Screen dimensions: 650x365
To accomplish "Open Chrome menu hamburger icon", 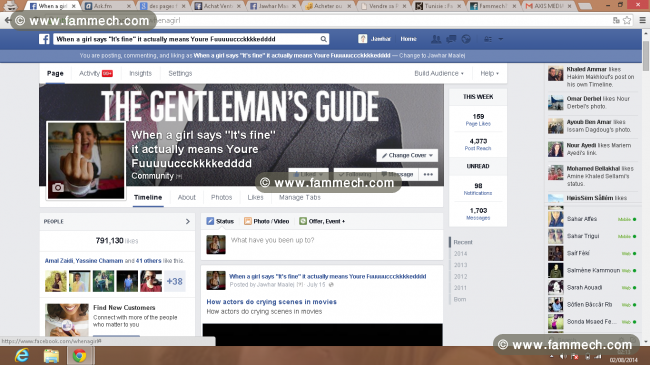I will [642, 20].
